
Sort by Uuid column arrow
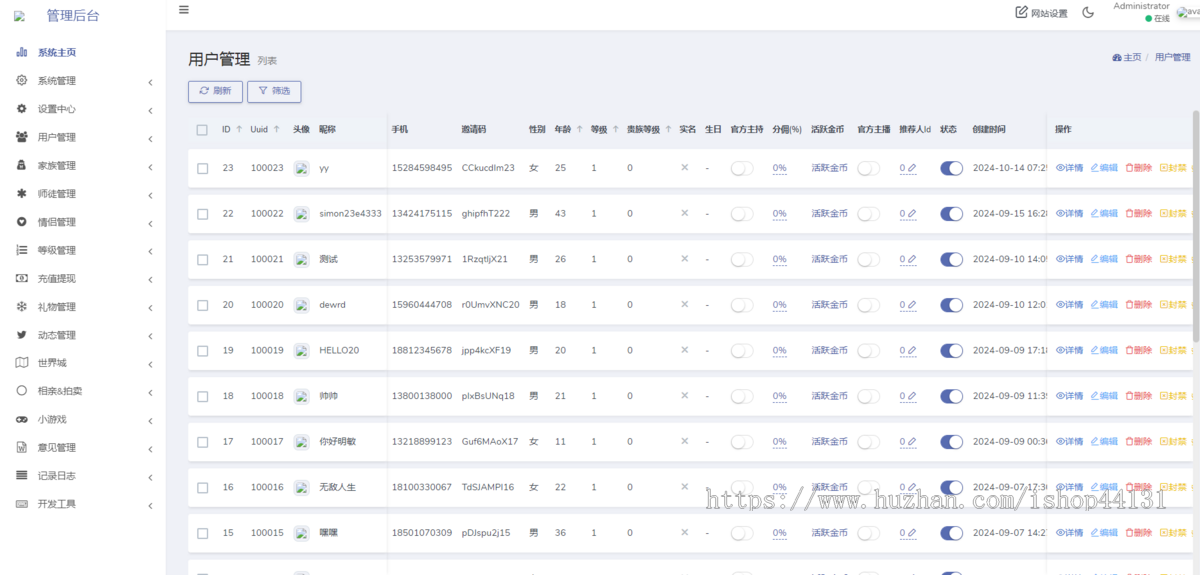click(x=276, y=130)
